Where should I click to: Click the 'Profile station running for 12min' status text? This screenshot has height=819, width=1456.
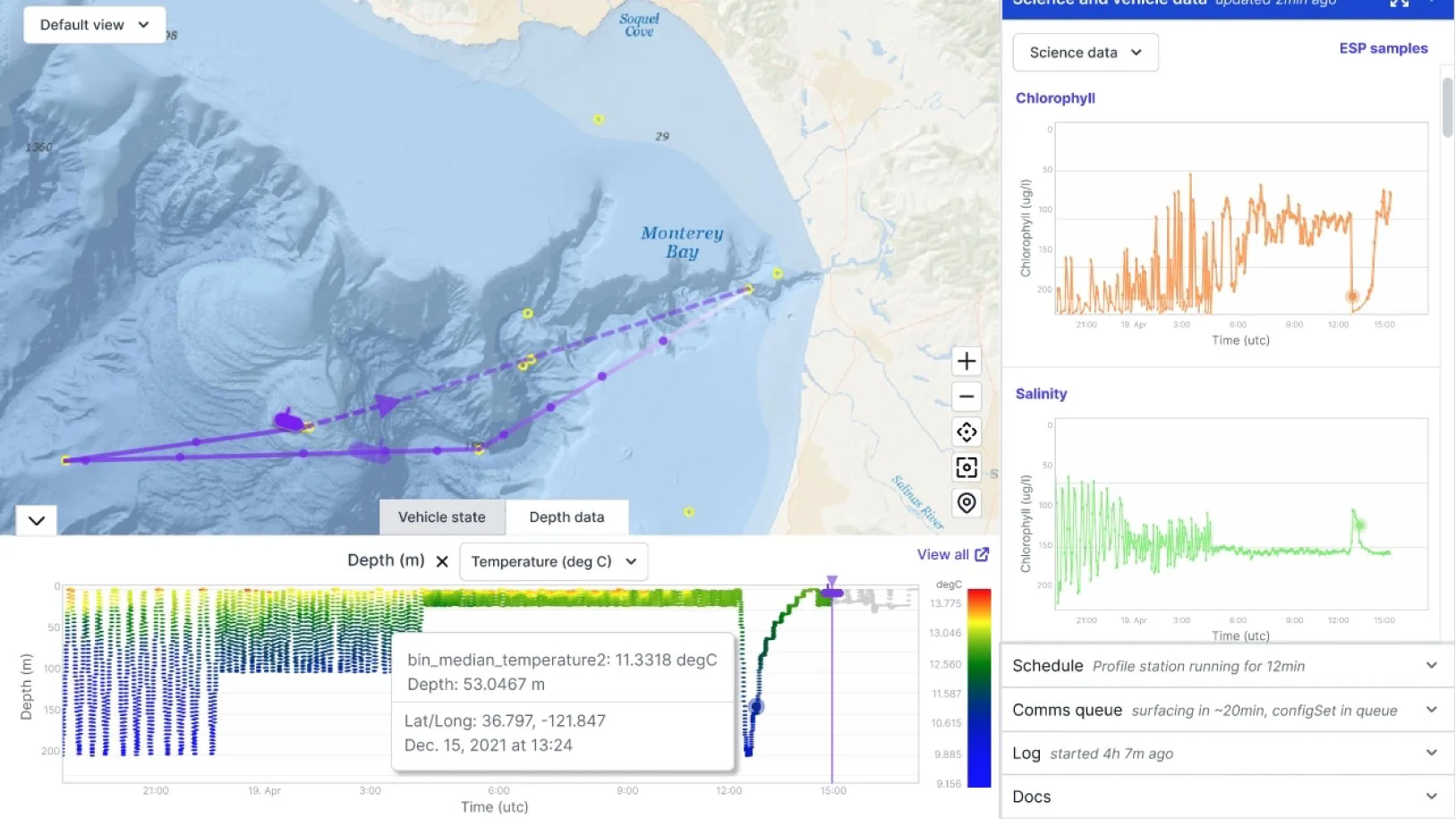coord(1198,667)
